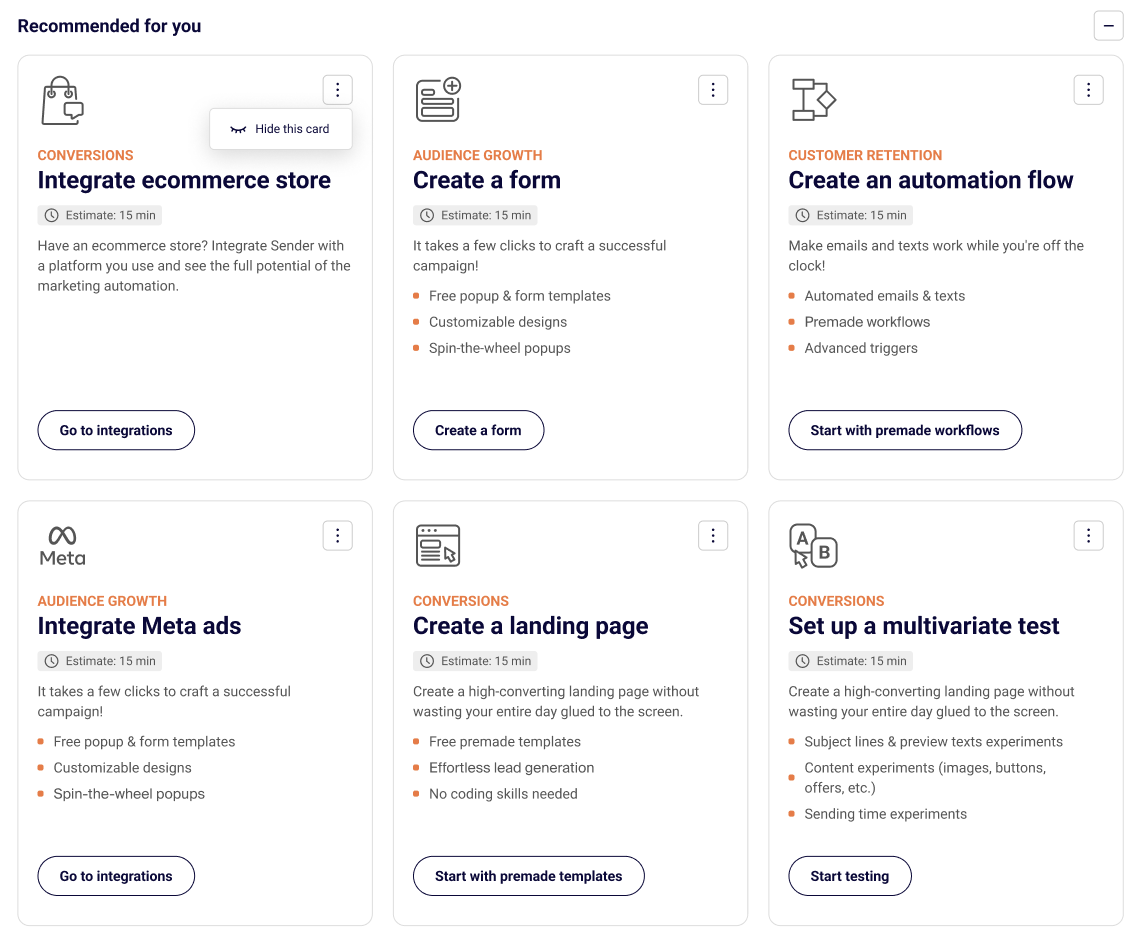
Task: Open options menu on Create an automation flow card
Action: point(1088,90)
